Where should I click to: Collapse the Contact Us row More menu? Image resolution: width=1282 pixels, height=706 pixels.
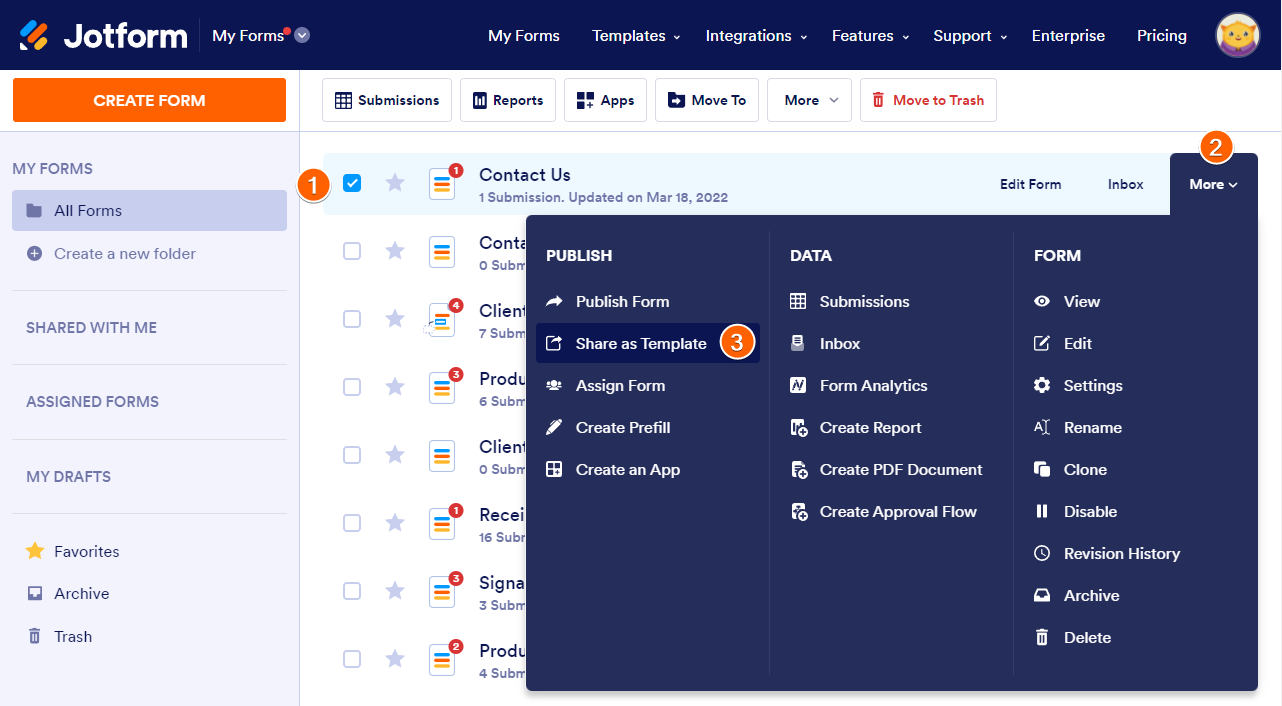point(1214,184)
